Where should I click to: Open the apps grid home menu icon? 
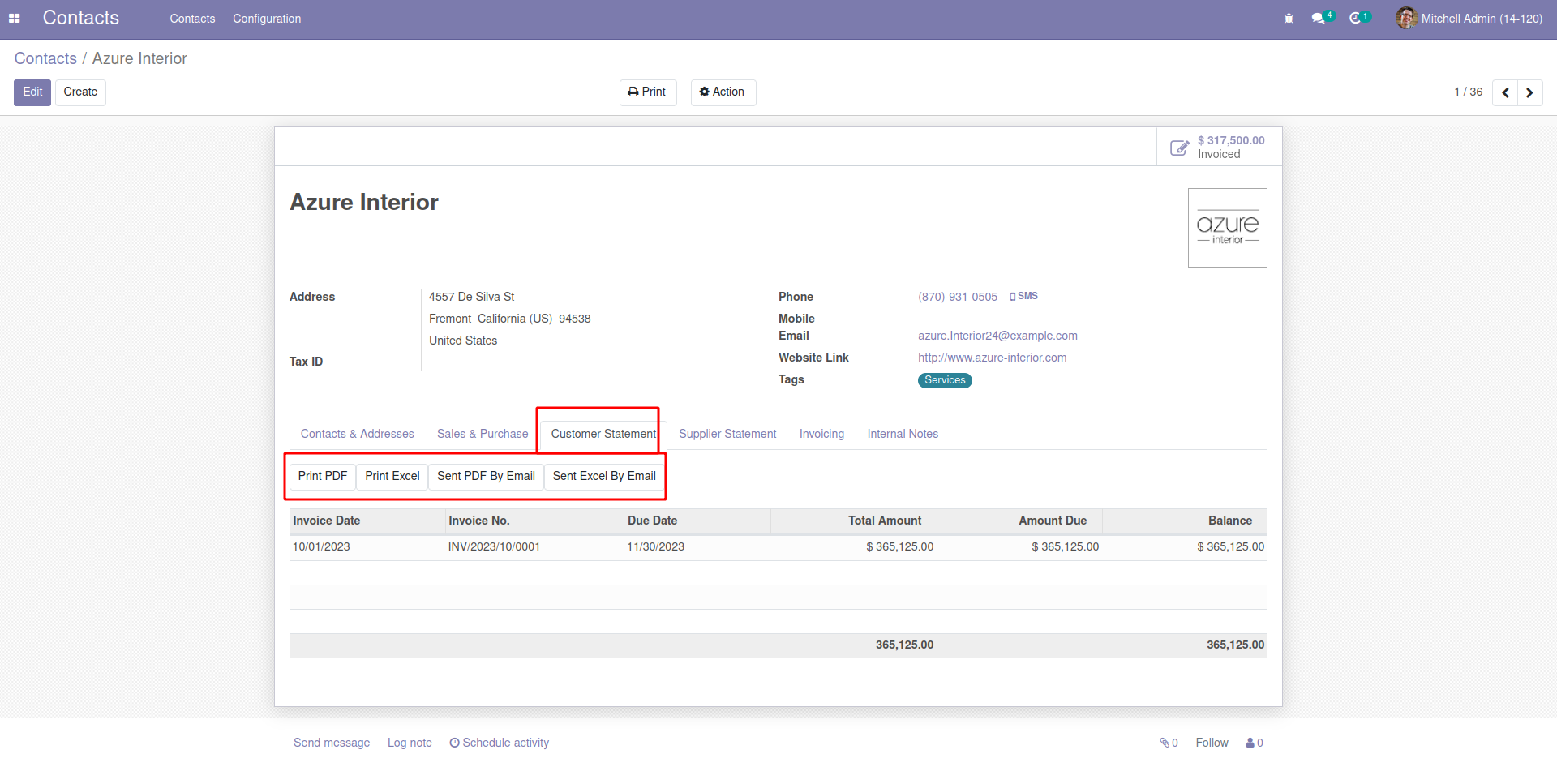(15, 18)
